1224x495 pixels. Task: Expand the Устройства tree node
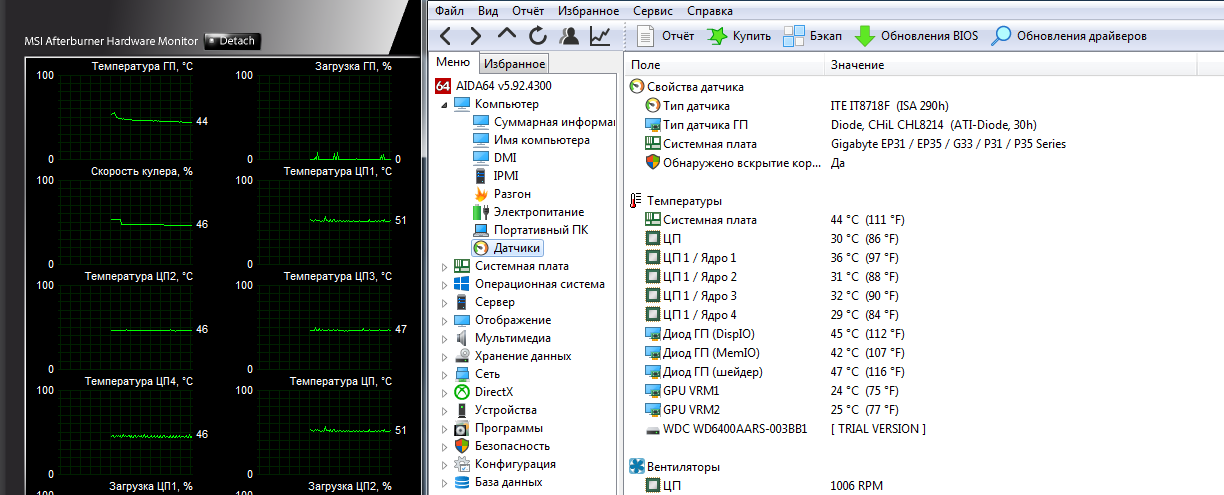[445, 410]
